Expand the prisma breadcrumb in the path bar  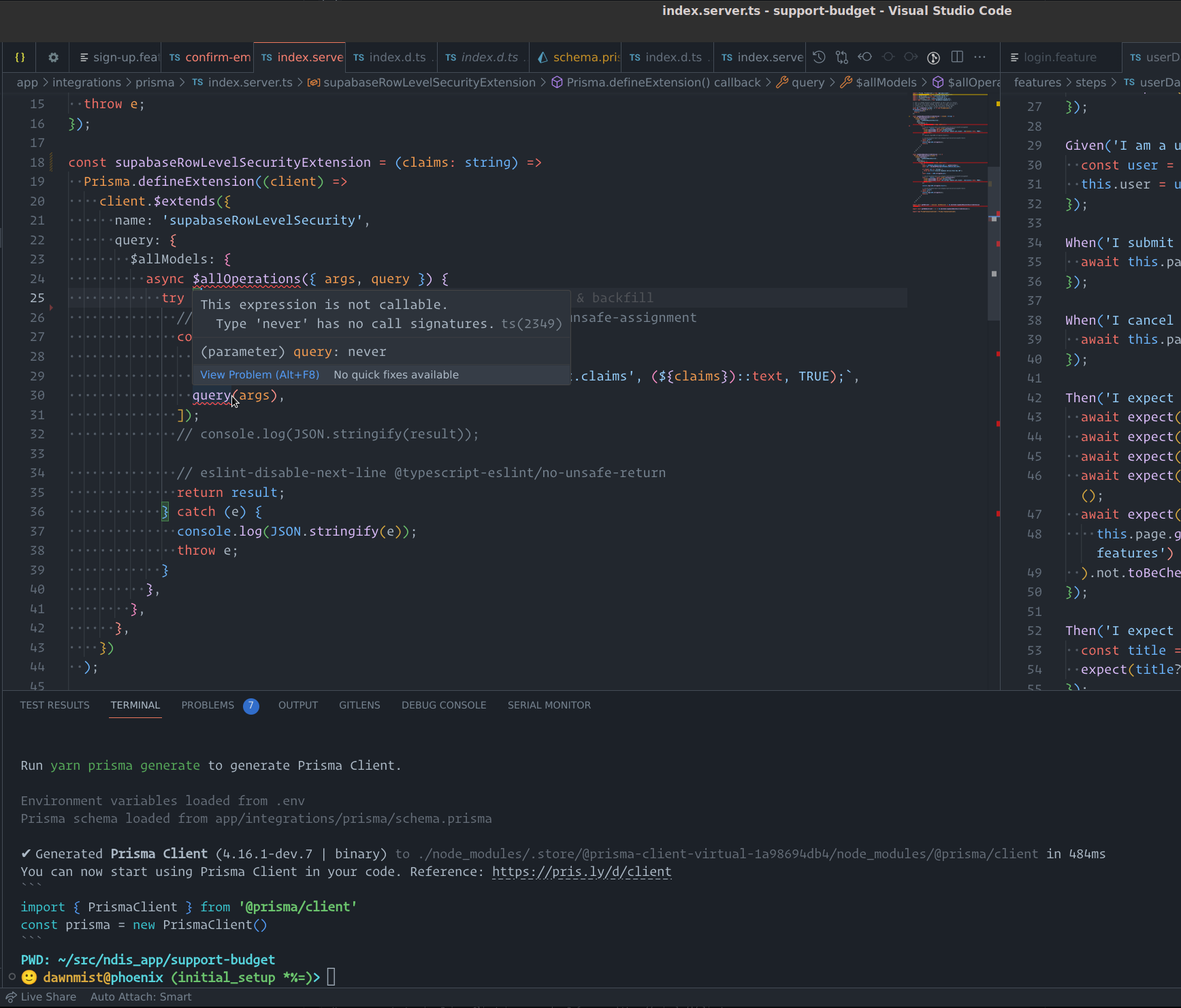click(x=155, y=82)
